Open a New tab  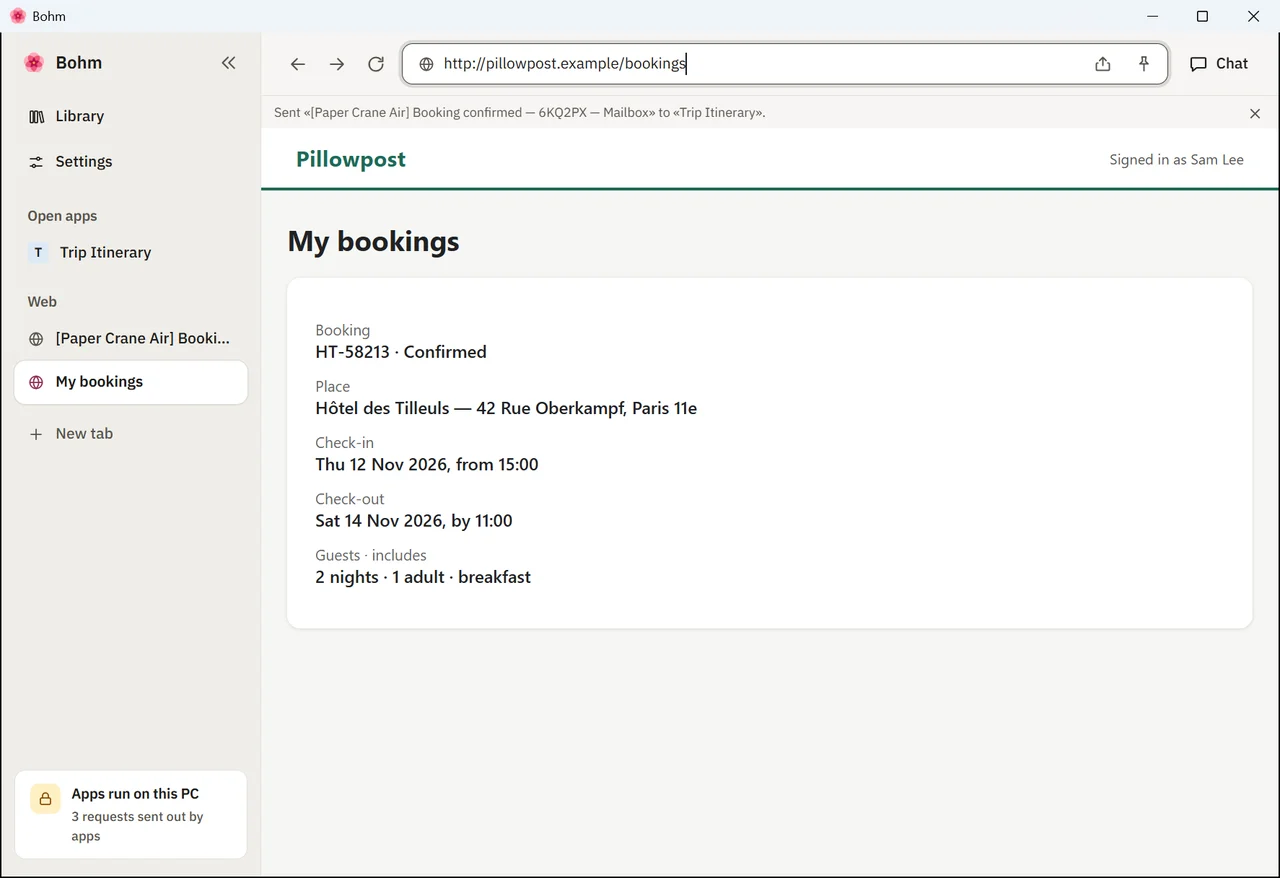(131, 433)
